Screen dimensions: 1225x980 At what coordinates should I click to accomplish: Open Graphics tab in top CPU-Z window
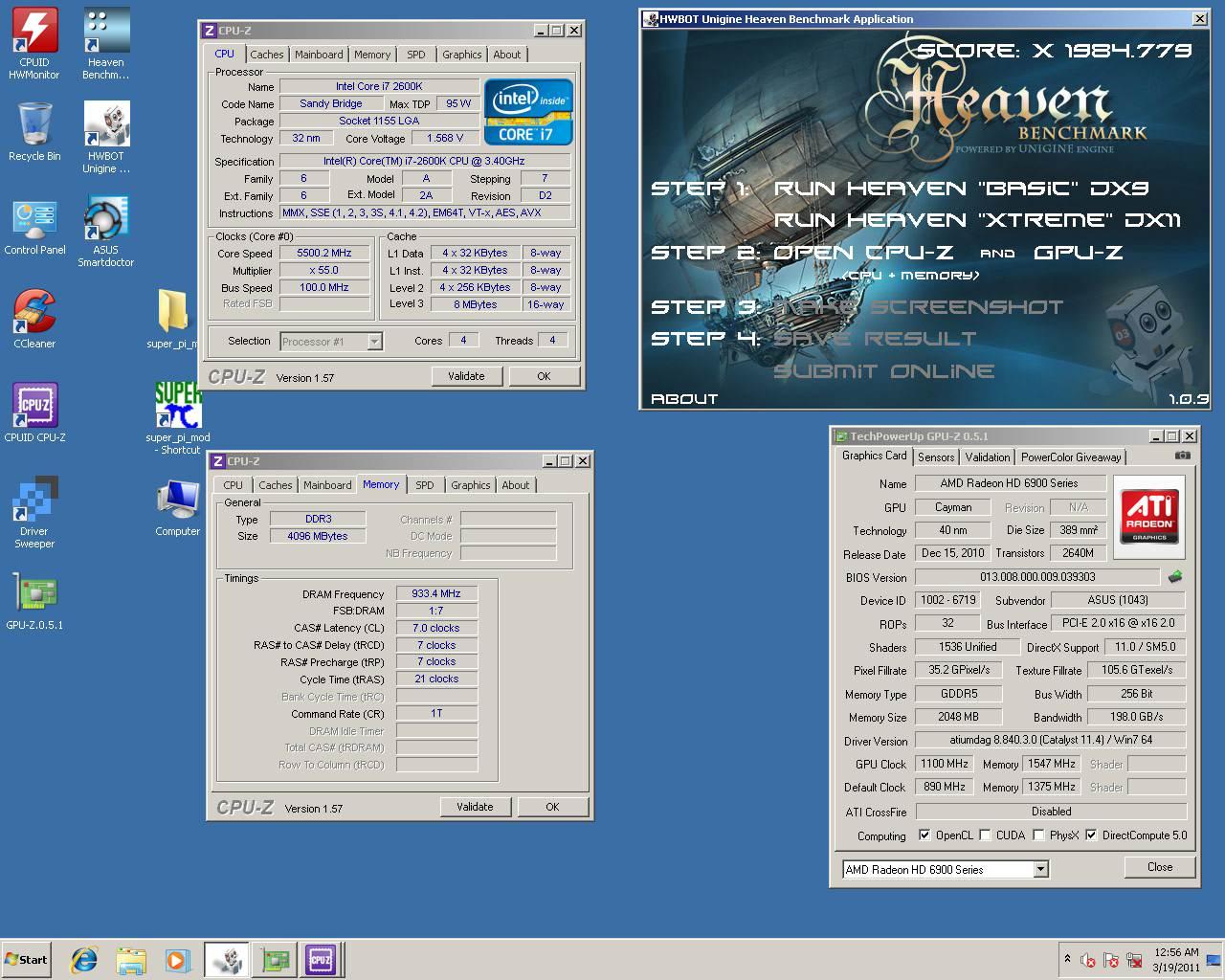point(462,55)
